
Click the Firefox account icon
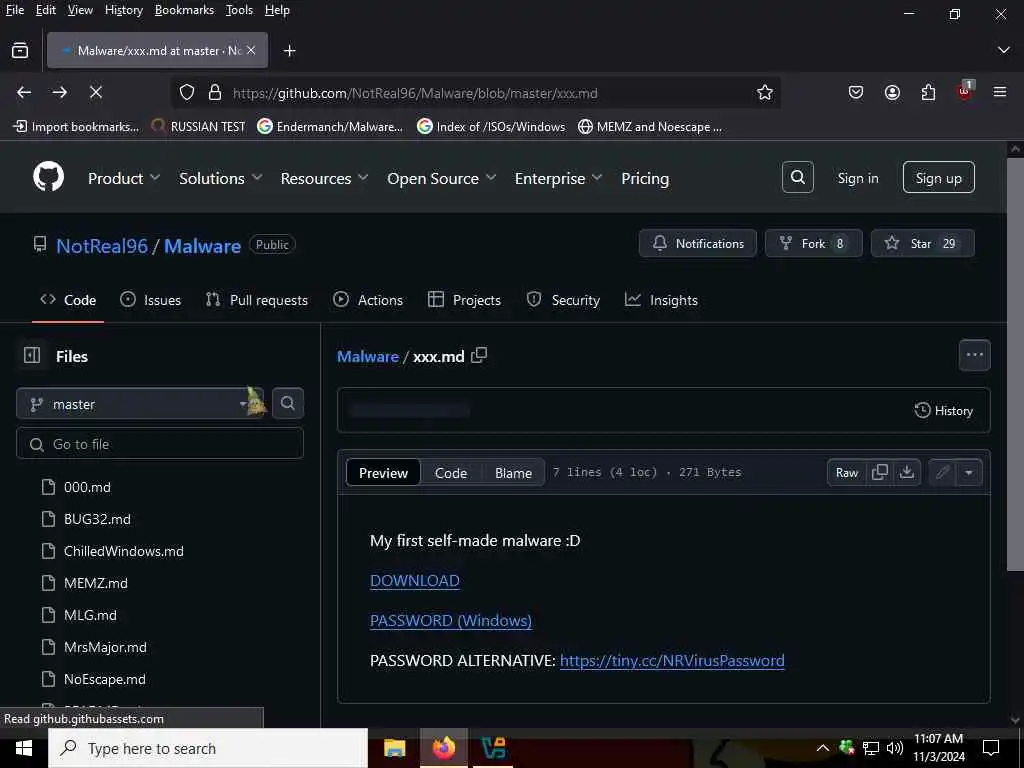tap(892, 93)
